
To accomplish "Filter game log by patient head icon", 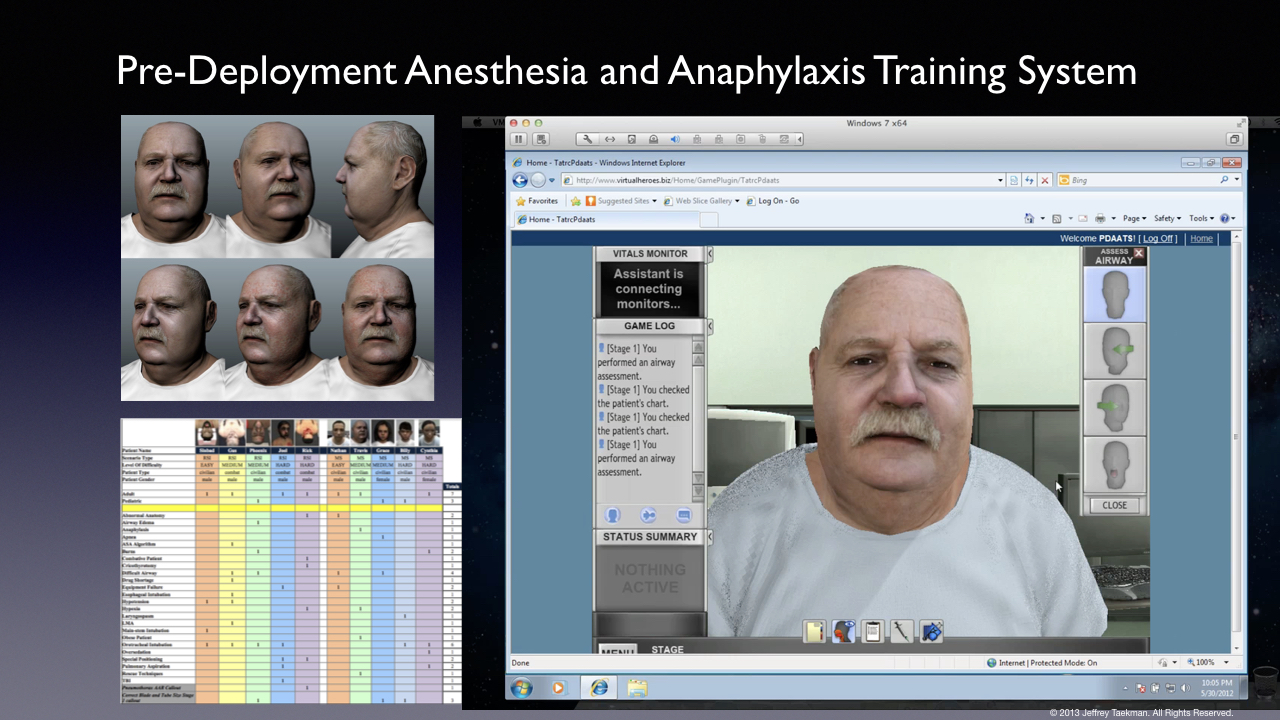I will point(612,515).
